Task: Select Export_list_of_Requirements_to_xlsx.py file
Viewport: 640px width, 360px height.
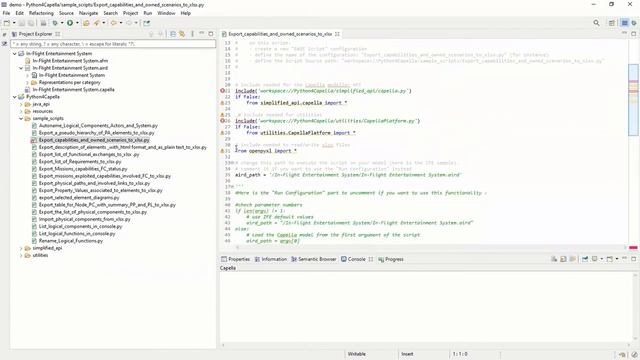Action: [x=80, y=162]
